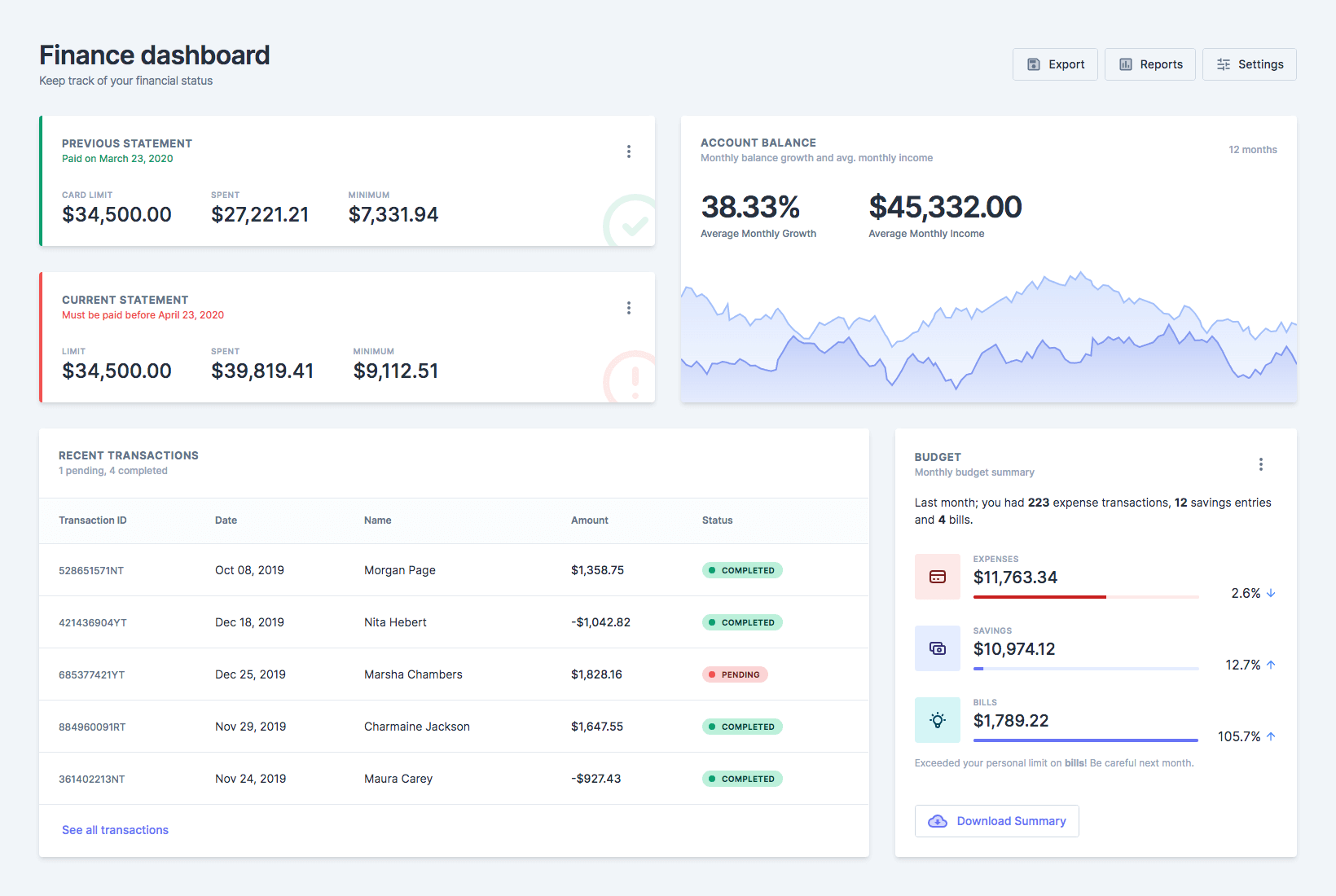Sort by the Amount column header

coord(589,520)
